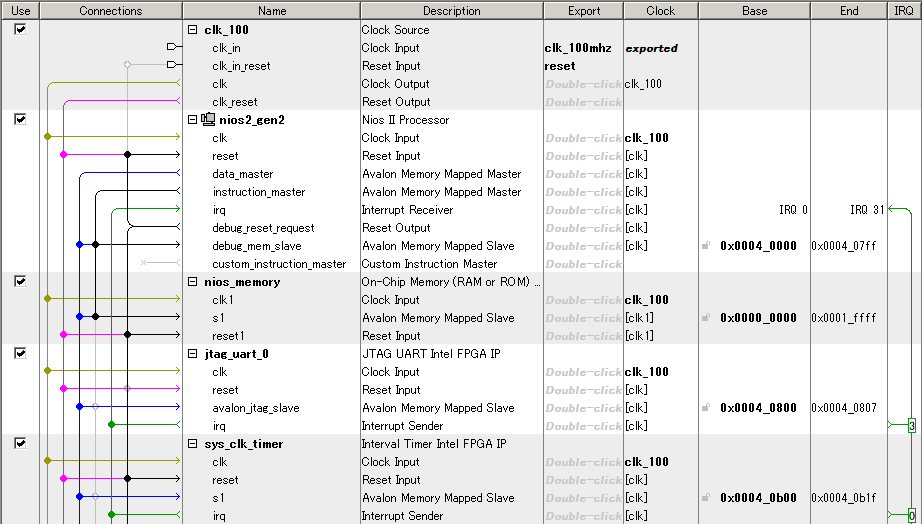Image resolution: width=922 pixels, height=524 pixels.
Task: Click the Connections column header
Action: (110, 11)
